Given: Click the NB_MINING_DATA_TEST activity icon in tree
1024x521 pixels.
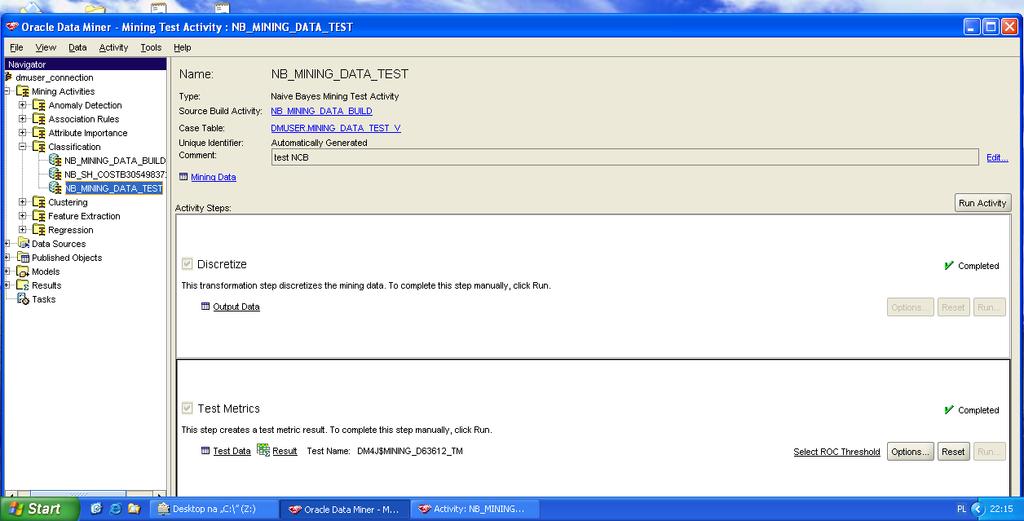Looking at the screenshot, I should tap(56, 188).
